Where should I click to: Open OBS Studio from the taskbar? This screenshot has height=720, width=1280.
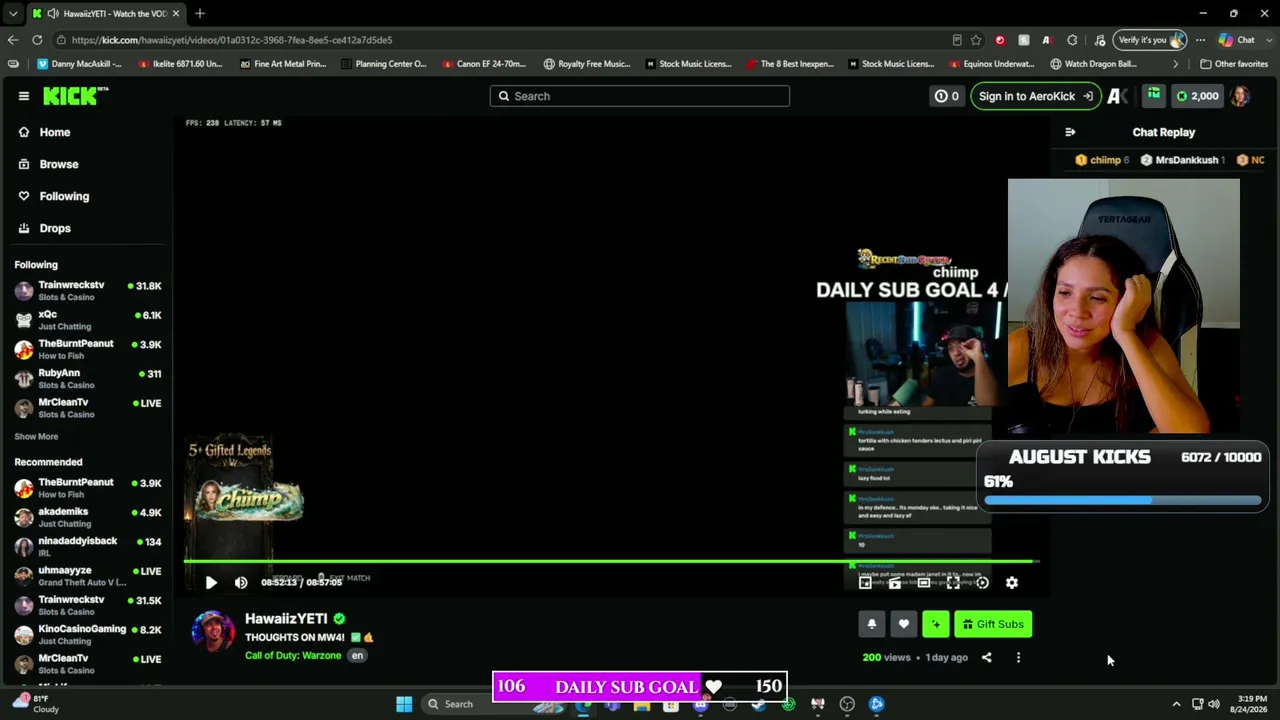point(847,704)
